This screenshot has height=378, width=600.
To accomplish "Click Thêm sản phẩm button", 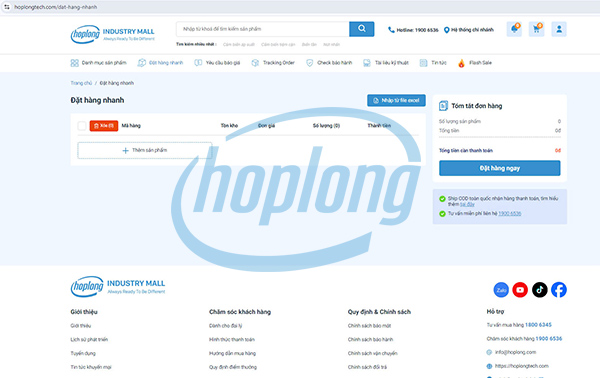I will pos(145,150).
